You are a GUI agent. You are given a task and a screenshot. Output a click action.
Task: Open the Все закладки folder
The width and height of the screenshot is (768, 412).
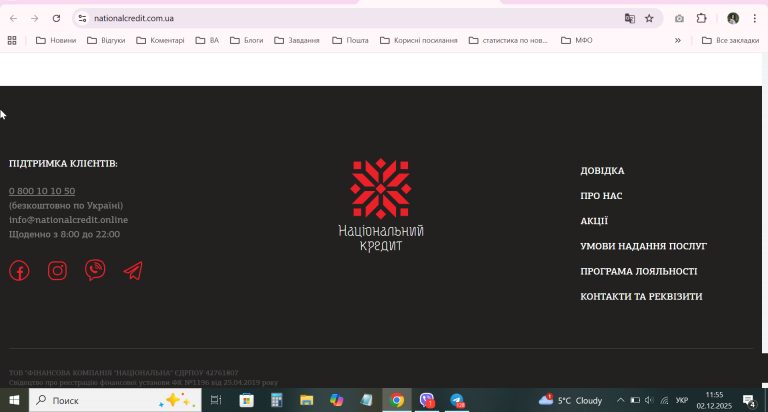click(730, 40)
